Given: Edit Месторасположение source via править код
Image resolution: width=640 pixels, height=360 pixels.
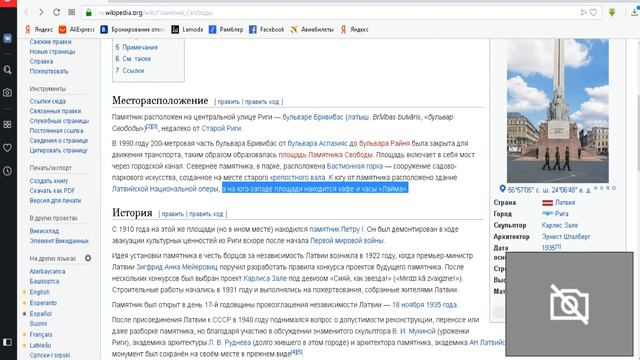Looking at the screenshot, I should coord(262,102).
